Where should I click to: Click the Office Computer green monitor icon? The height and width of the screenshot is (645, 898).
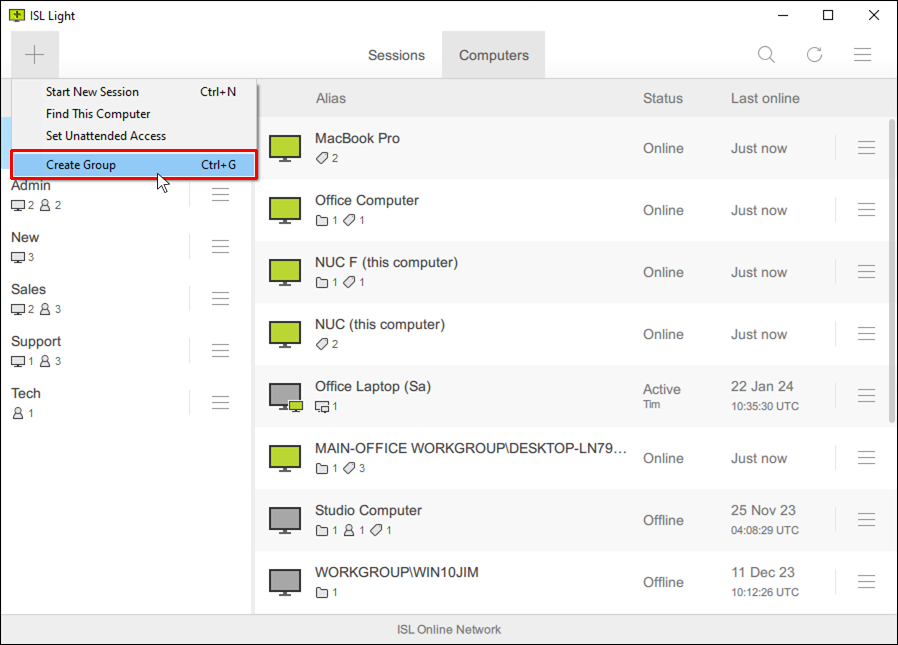[286, 210]
